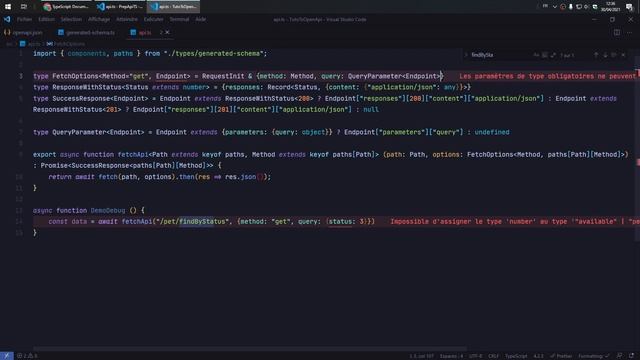Click the Windows Start button
The width and height of the screenshot is (640, 360).
click(8, 7)
